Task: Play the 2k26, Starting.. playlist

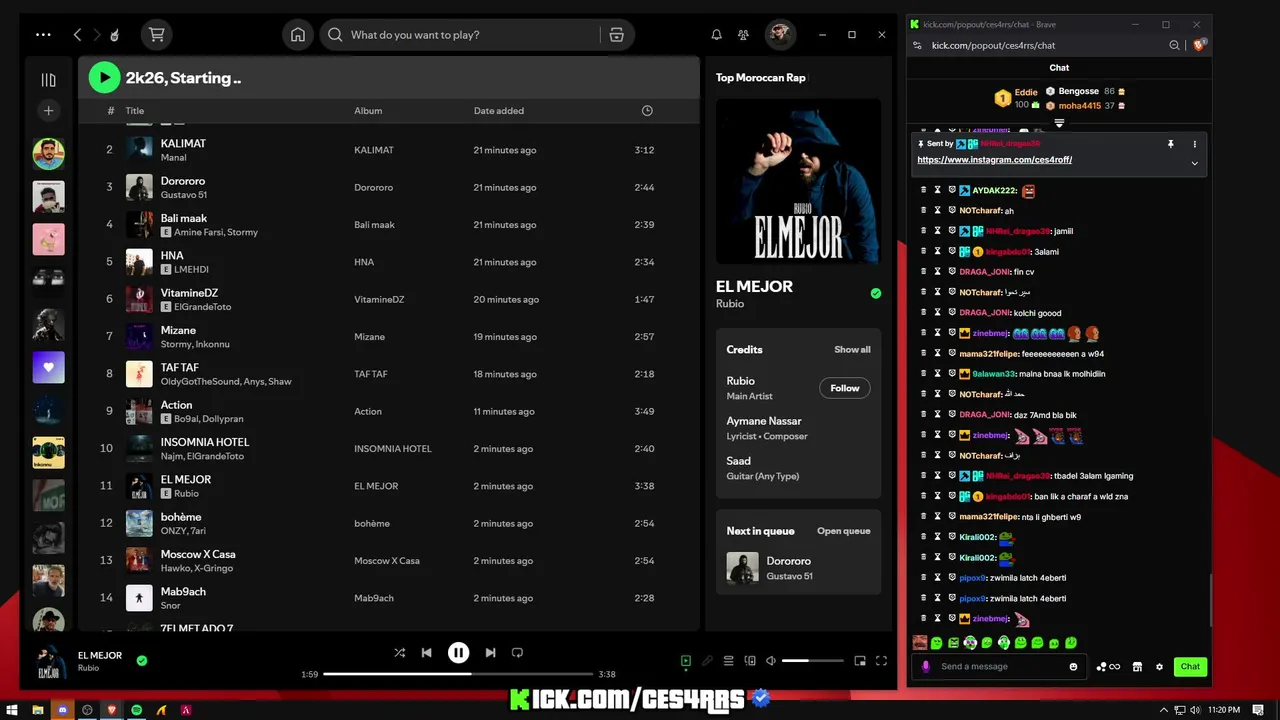Action: tap(104, 77)
